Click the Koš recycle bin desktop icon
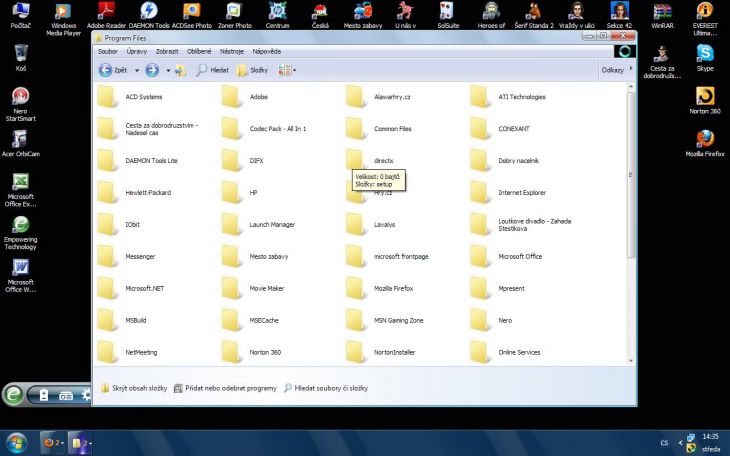Screen dimensions: 730x456 point(21,58)
